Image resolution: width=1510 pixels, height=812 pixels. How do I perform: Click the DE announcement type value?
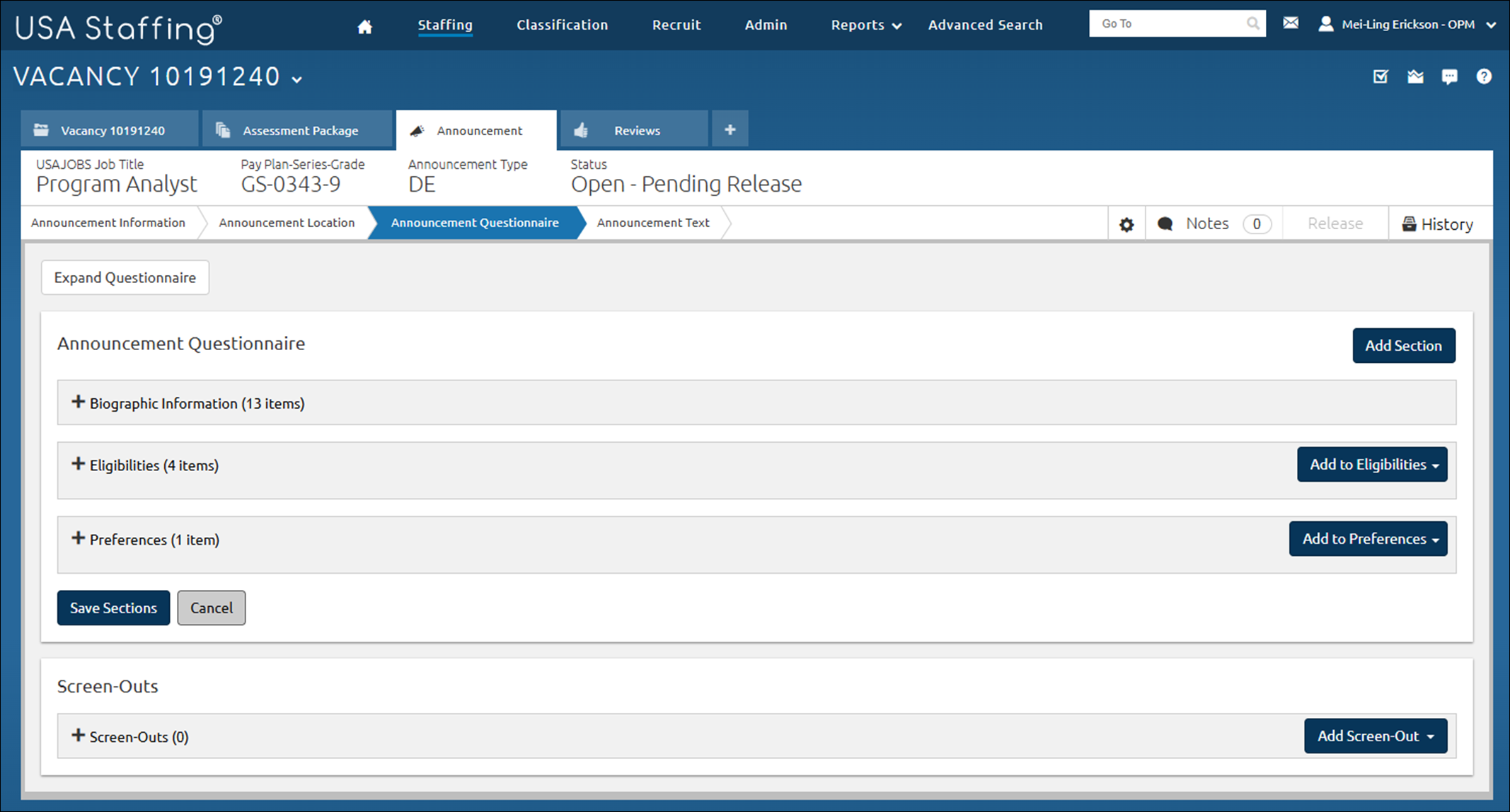click(422, 185)
